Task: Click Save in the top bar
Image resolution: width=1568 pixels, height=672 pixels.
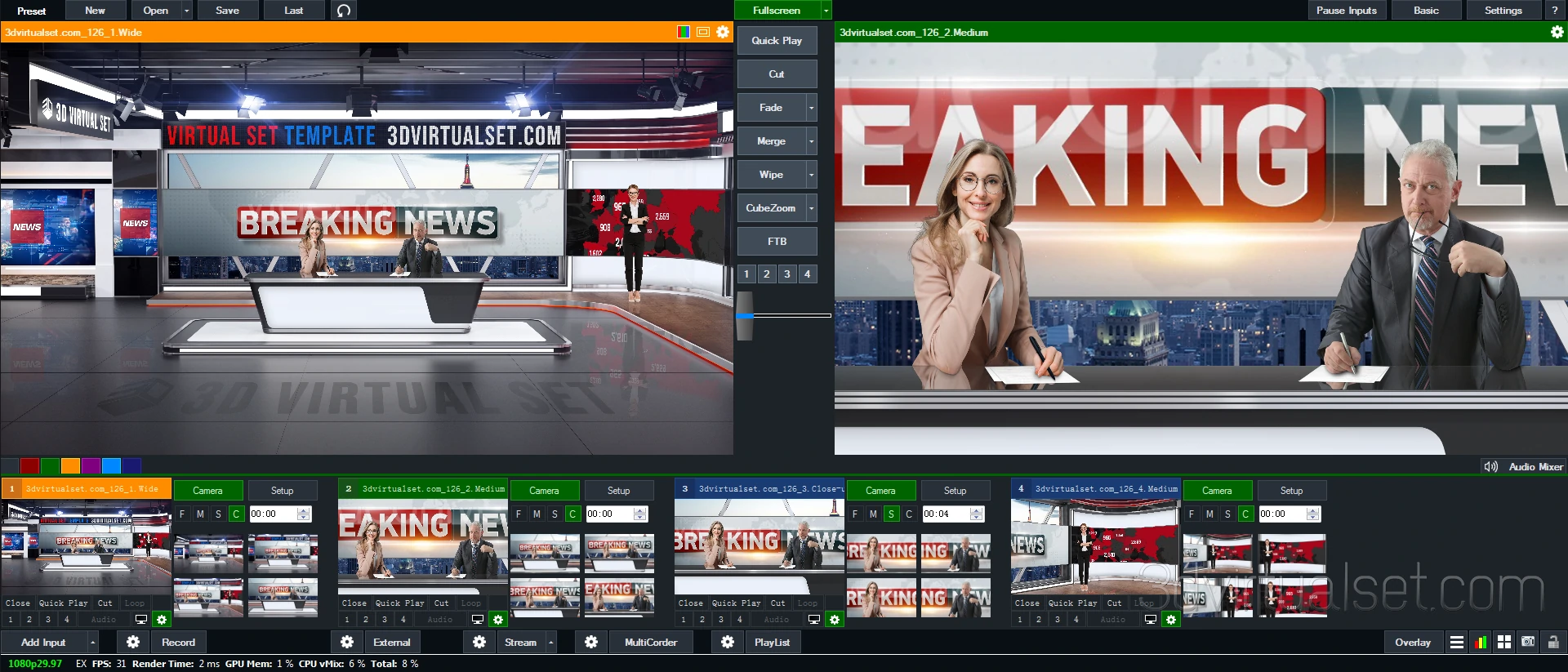Action: pyautogui.click(x=227, y=11)
